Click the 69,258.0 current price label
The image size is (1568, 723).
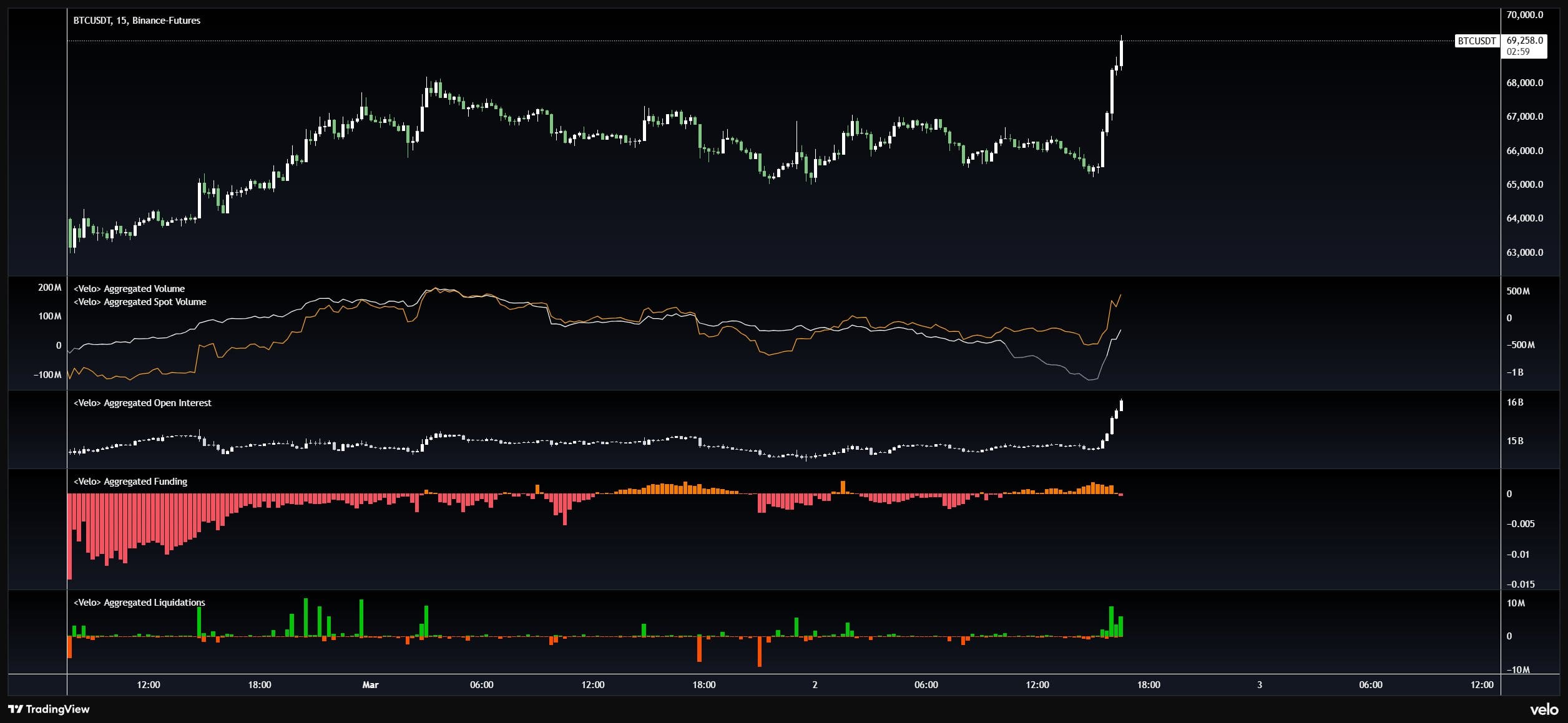coord(1524,41)
